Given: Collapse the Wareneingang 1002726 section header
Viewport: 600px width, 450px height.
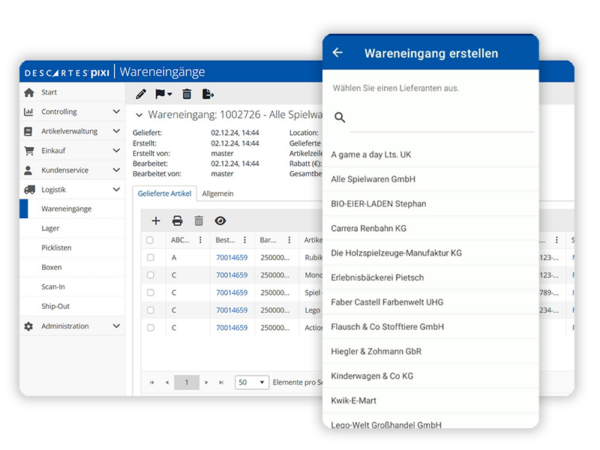Looking at the screenshot, I should point(139,115).
